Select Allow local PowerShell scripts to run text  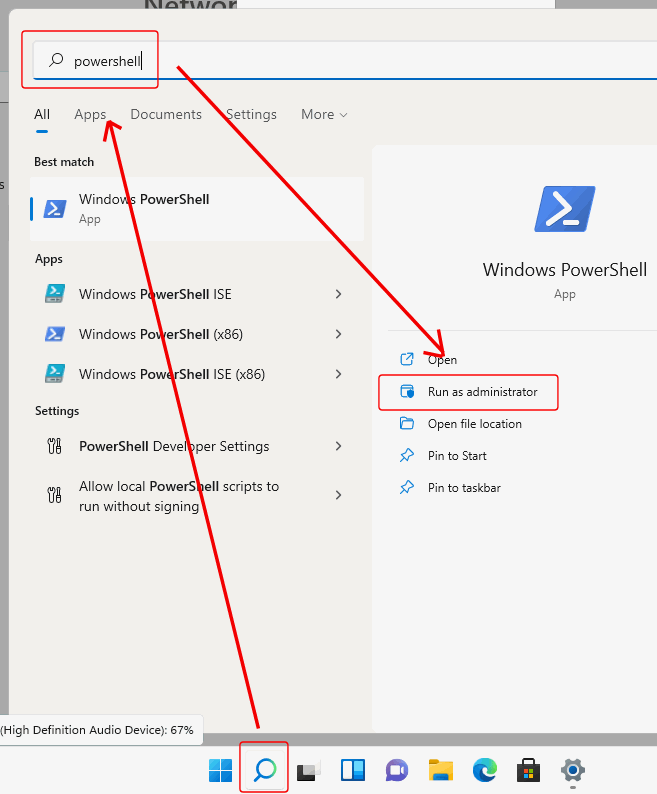pyautogui.click(x=179, y=496)
